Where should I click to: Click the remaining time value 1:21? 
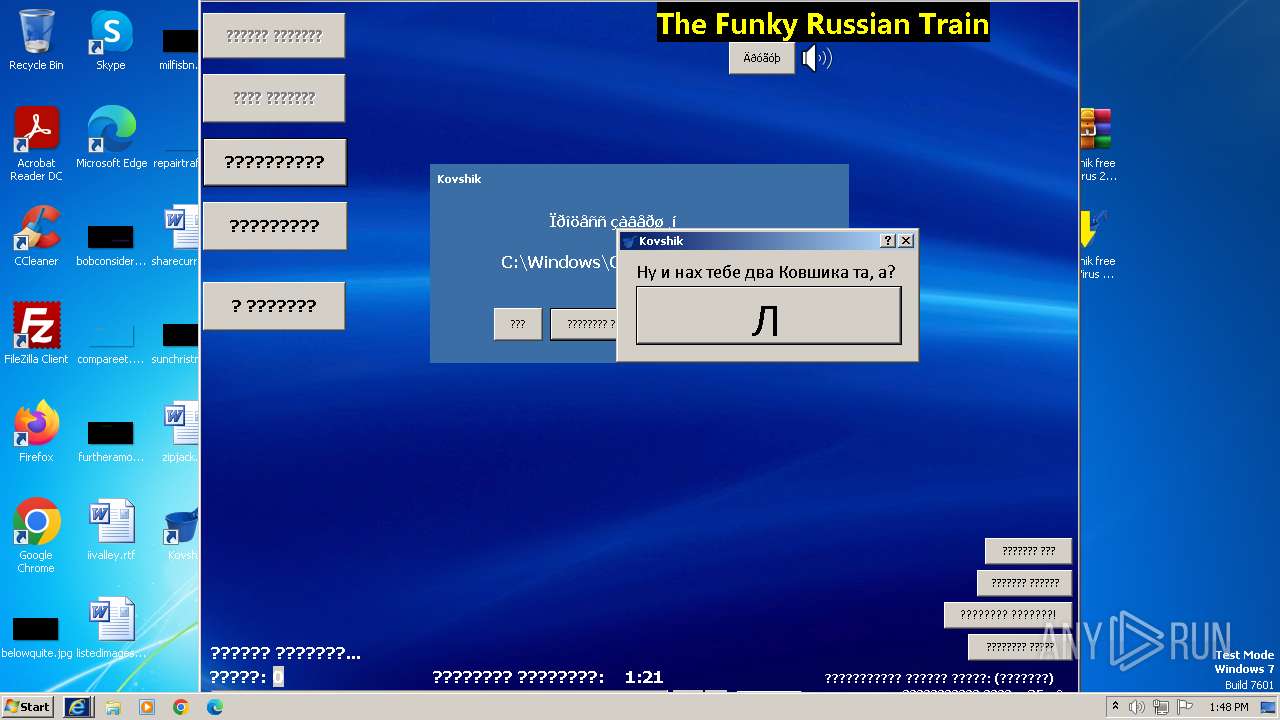pos(644,677)
